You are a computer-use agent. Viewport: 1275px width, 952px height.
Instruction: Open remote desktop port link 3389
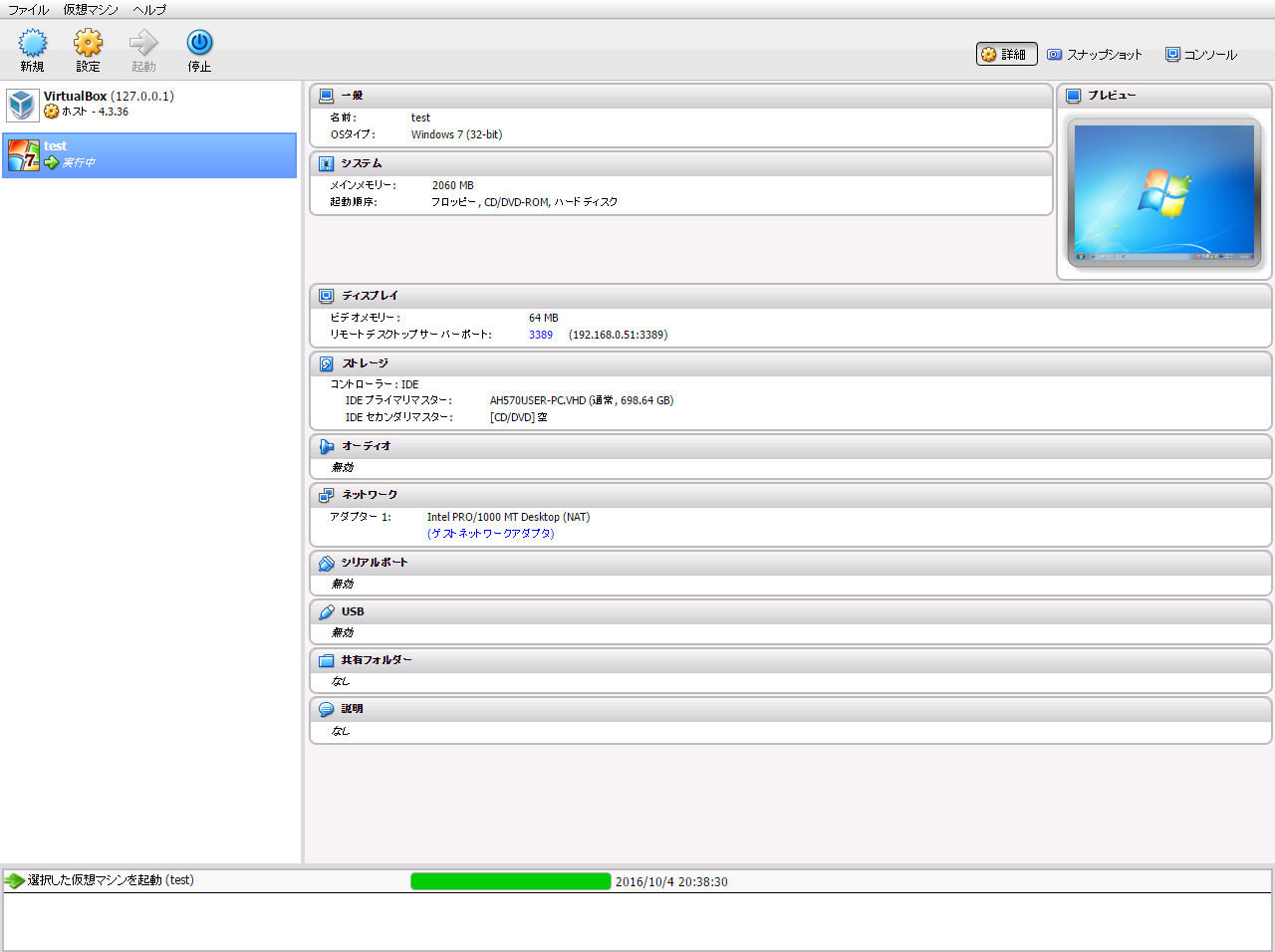coord(541,335)
